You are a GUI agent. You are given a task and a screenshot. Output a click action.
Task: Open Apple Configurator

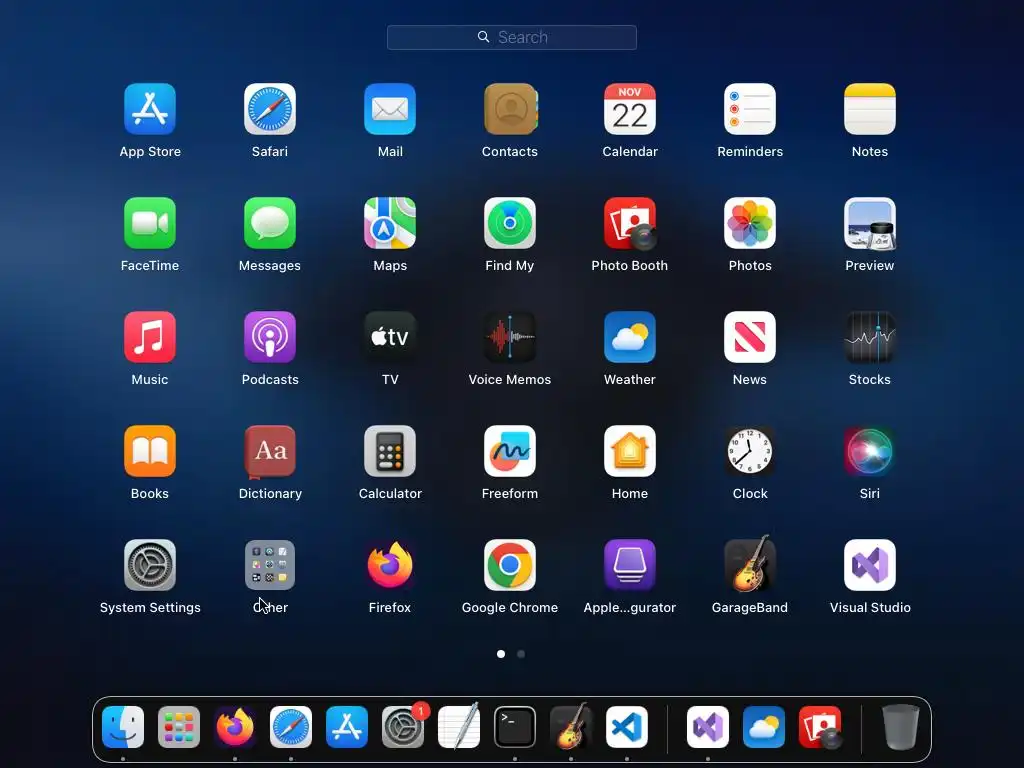click(630, 565)
